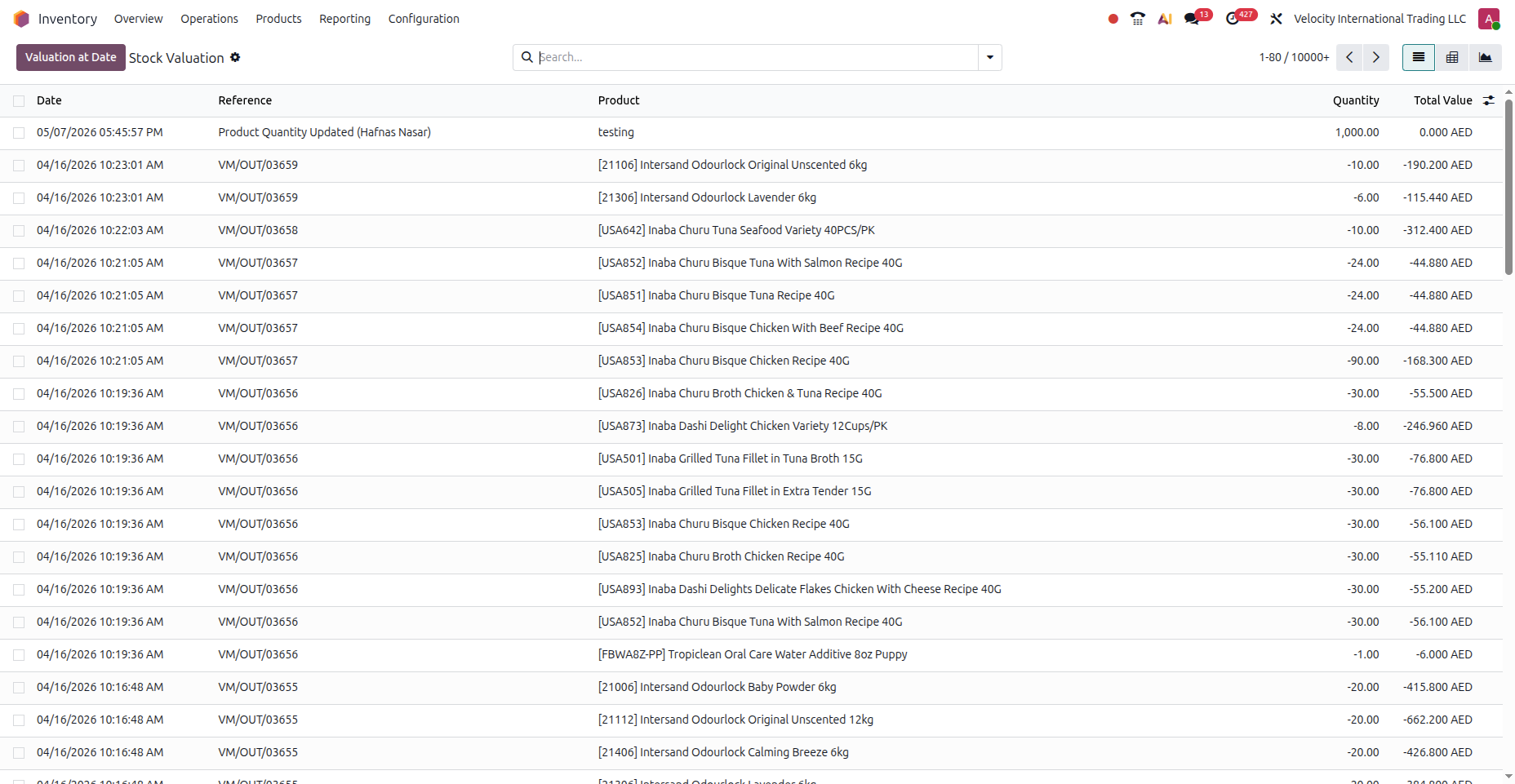Sort by the Total Value column header
This screenshot has height=784, width=1515.
(x=1443, y=100)
